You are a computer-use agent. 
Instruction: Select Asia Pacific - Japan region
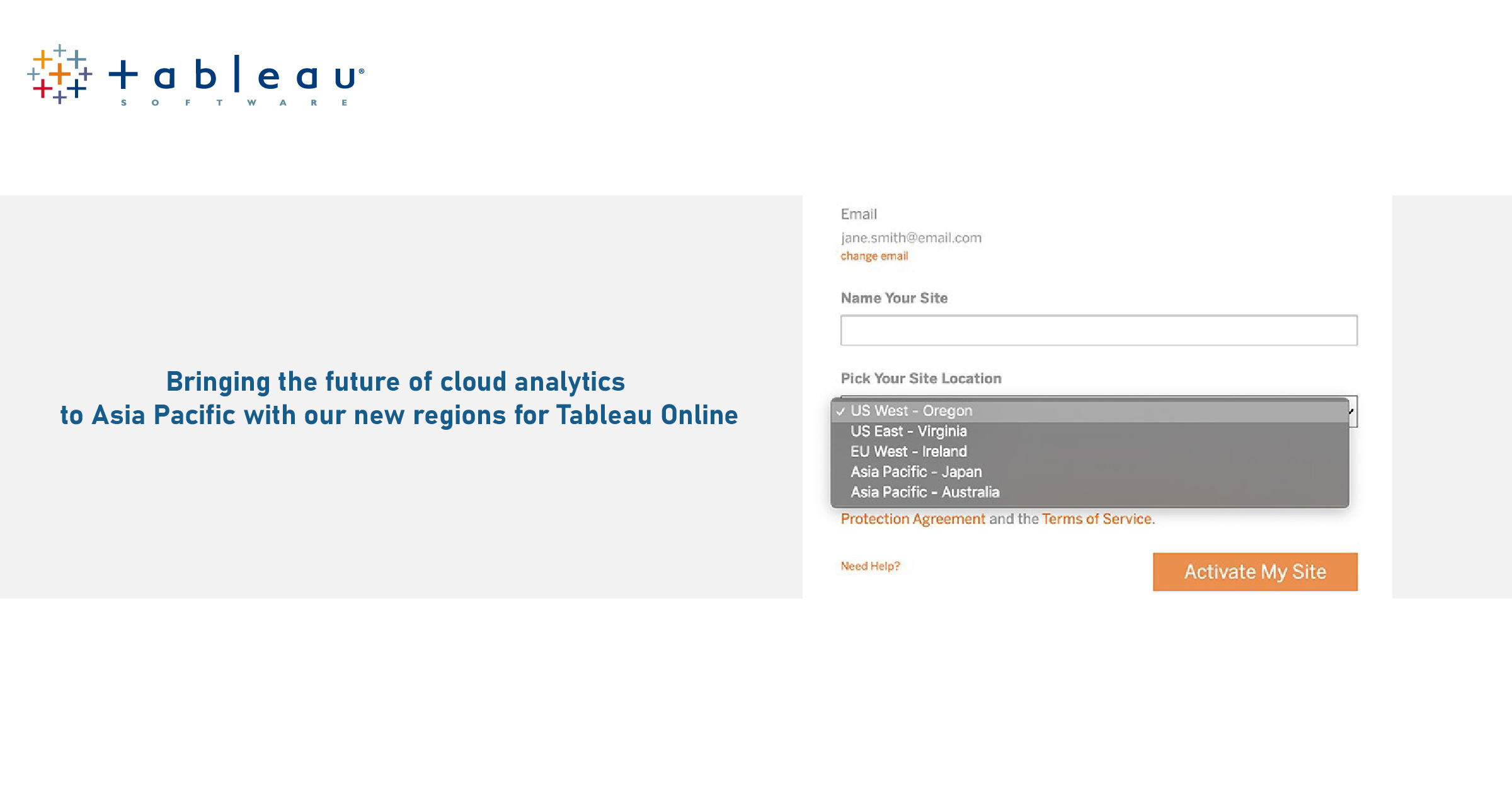915,472
